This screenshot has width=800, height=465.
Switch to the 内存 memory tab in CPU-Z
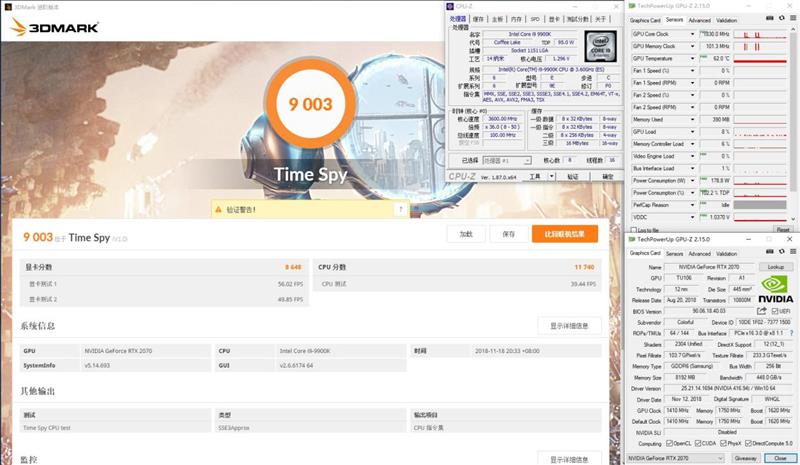point(516,19)
